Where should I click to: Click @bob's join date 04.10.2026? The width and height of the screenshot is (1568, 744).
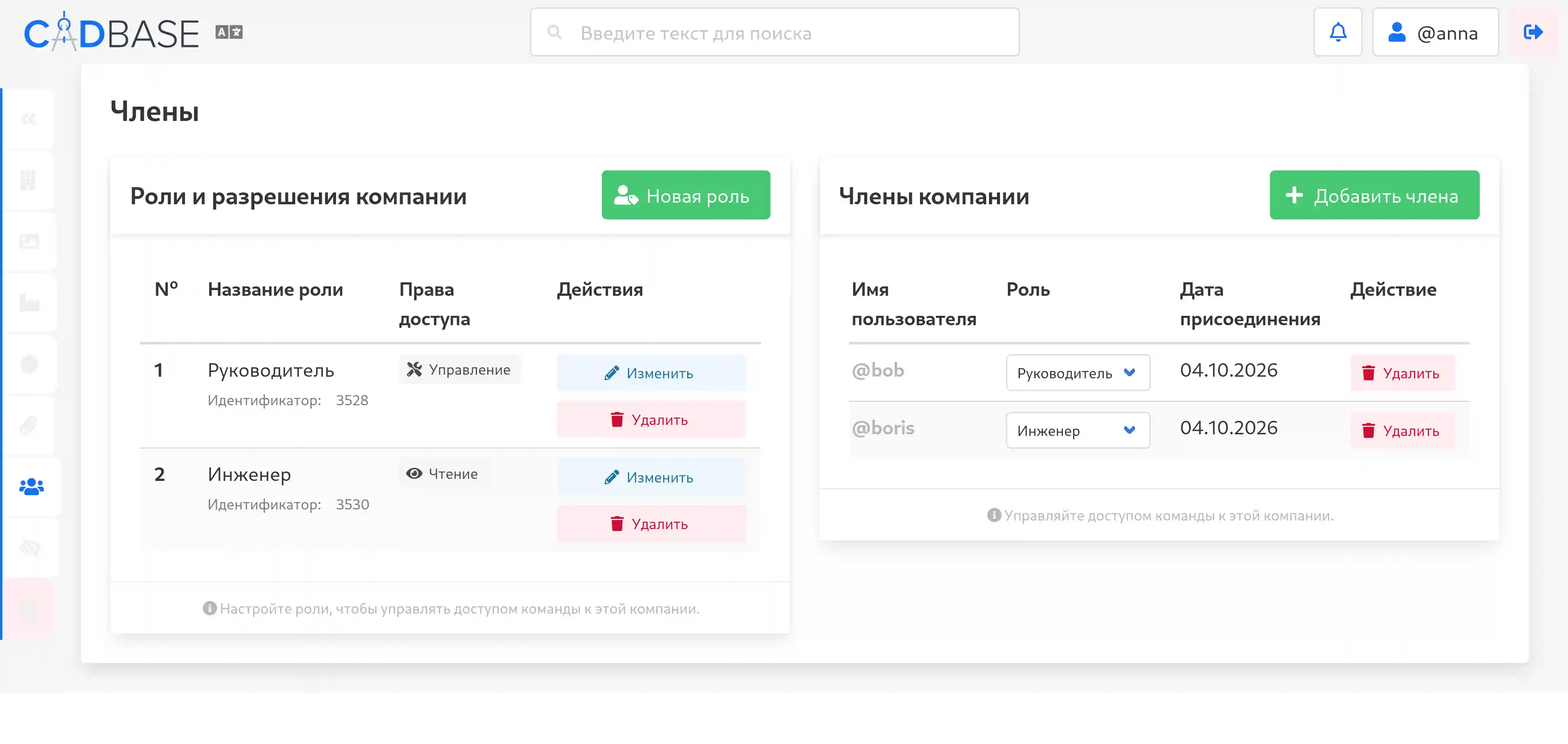tap(1228, 370)
